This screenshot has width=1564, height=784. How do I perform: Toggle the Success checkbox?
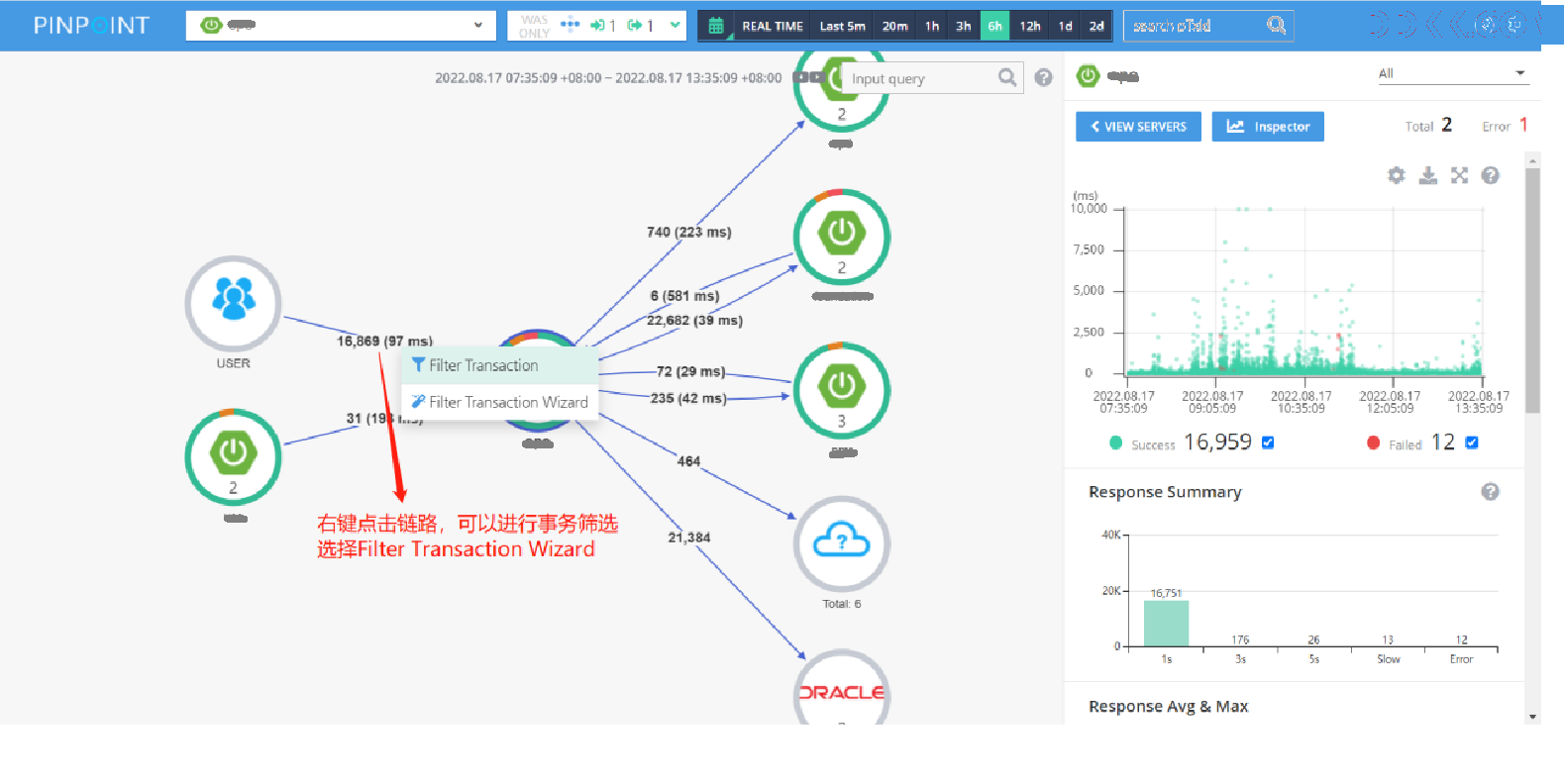[x=1268, y=442]
